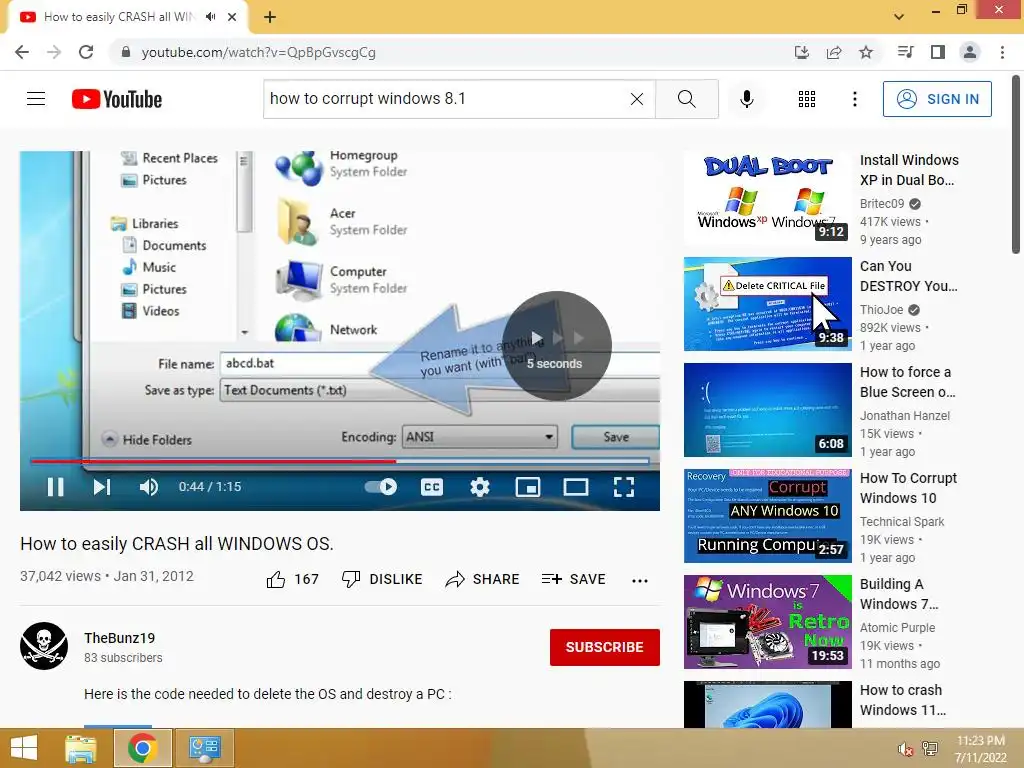
Task: Mute the tab audio speaker icon
Action: (210, 17)
